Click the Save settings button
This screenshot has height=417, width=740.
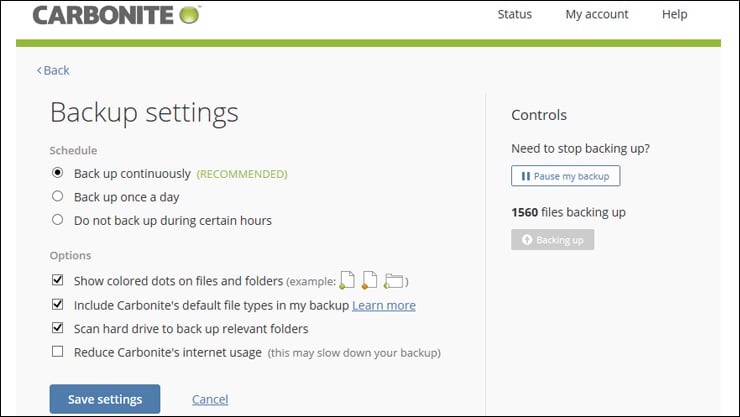(105, 399)
